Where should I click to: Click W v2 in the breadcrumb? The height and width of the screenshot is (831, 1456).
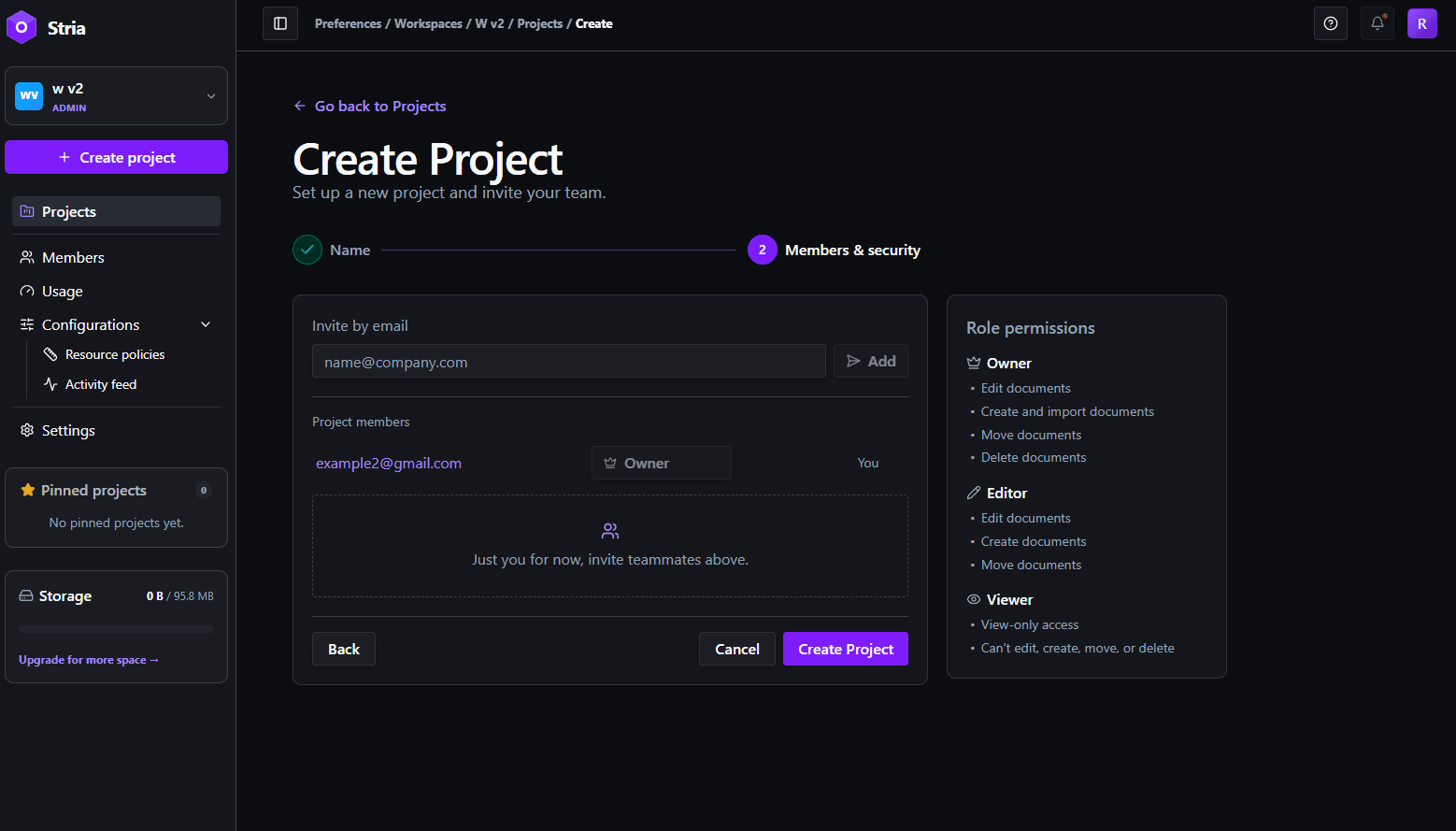(x=490, y=23)
